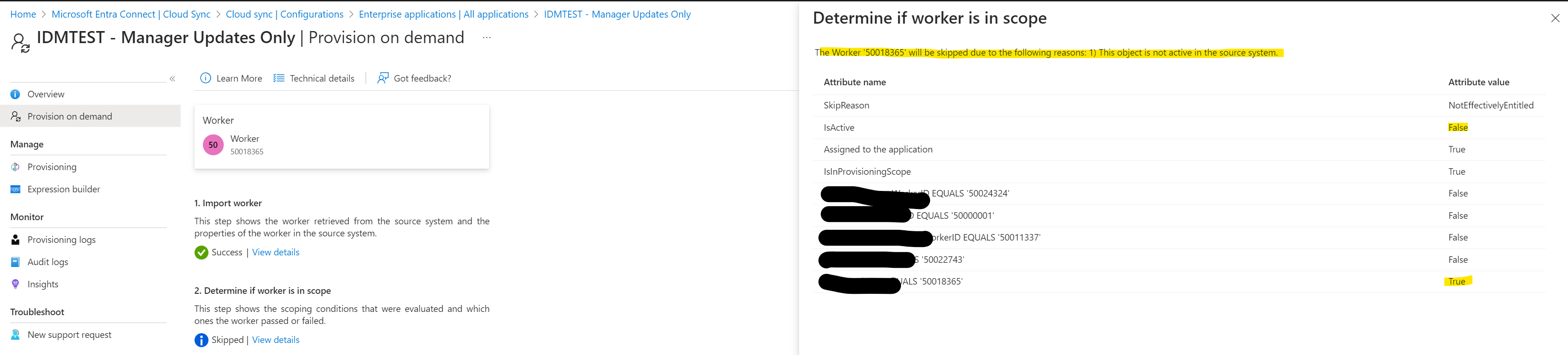Open Enterprise applications | All applications breadcrumb
This screenshot has width=1568, height=355.
(x=444, y=14)
